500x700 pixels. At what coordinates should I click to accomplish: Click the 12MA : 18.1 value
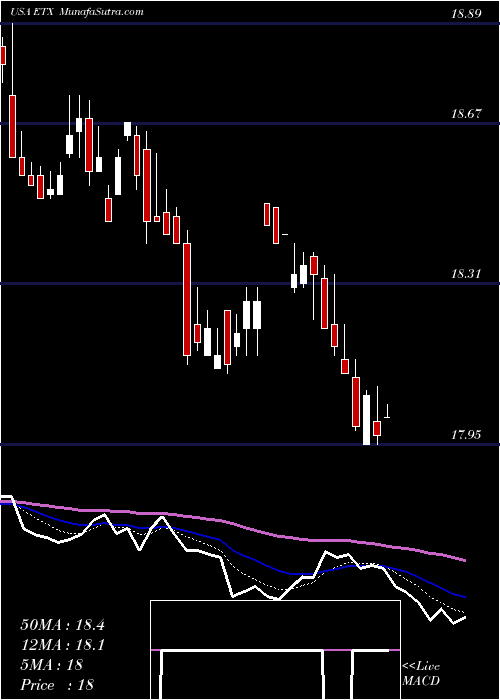62,645
